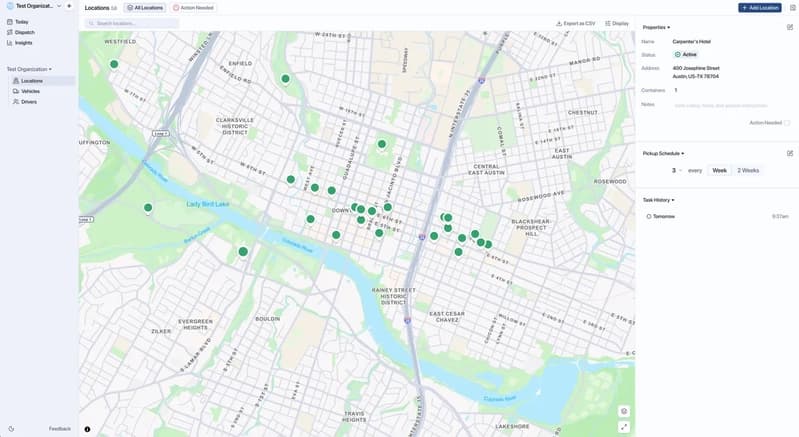Click the Tomorrow task status circle icon

[x=649, y=216]
